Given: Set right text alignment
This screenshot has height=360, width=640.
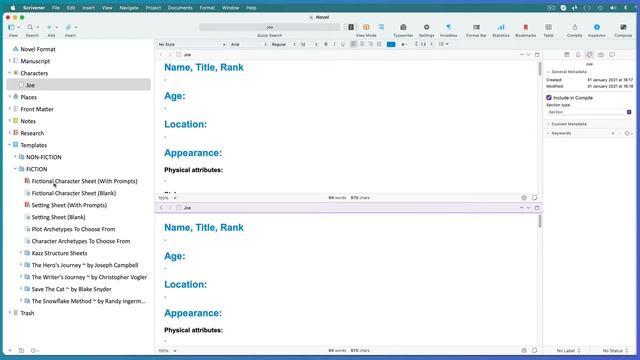Looking at the screenshot, I should point(371,44).
